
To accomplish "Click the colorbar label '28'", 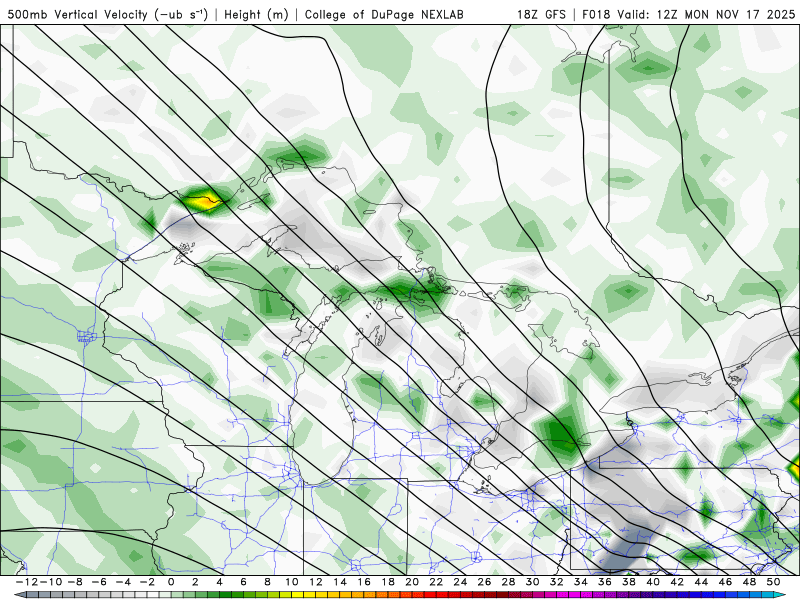I will coord(508,582).
